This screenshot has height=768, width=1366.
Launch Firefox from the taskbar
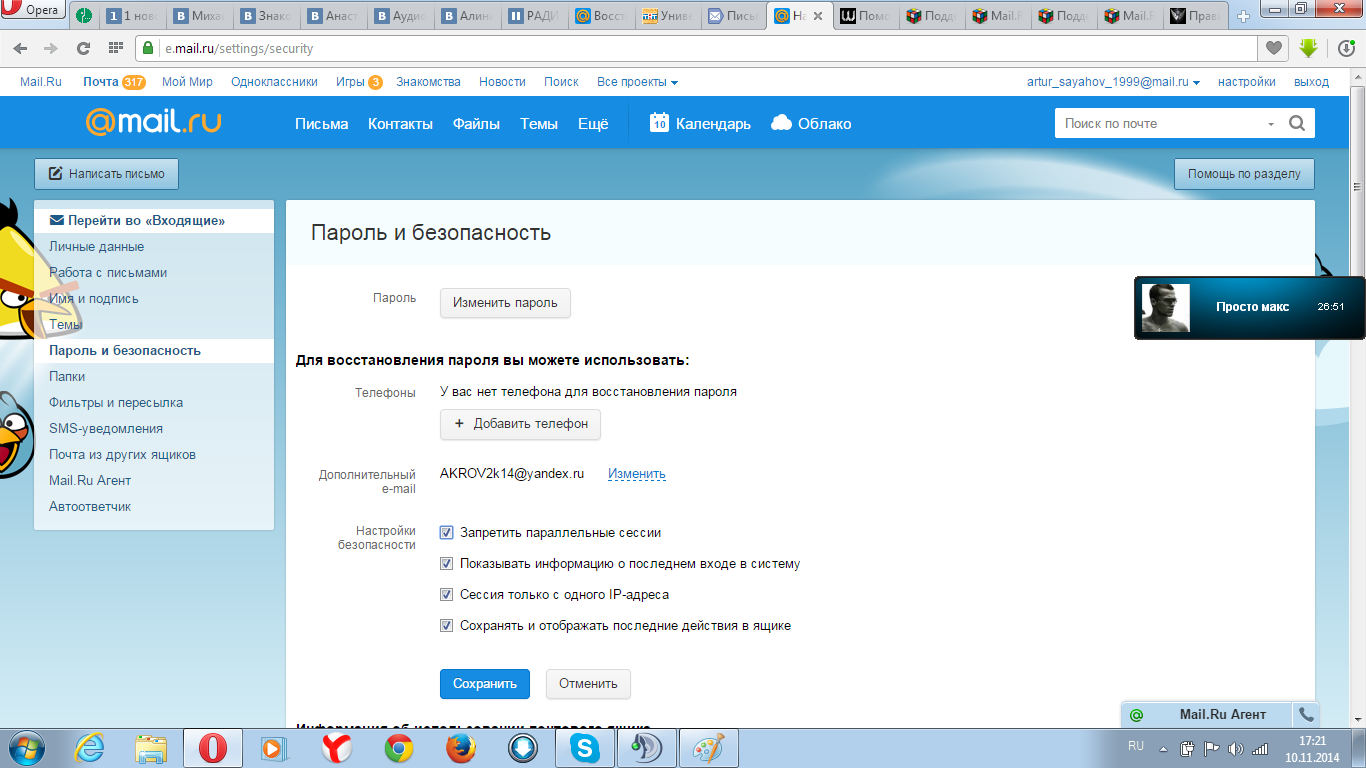pos(461,747)
